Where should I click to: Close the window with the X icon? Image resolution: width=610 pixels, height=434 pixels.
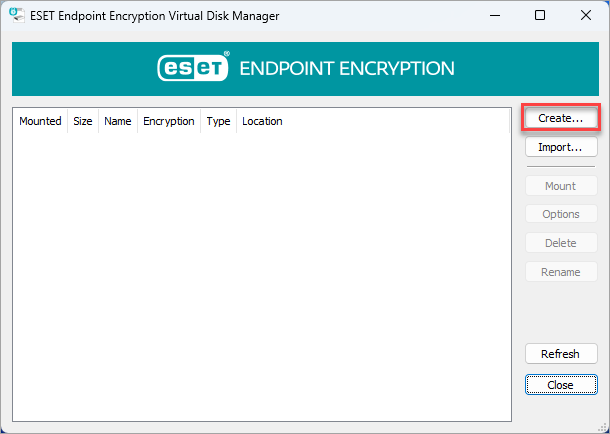point(585,16)
